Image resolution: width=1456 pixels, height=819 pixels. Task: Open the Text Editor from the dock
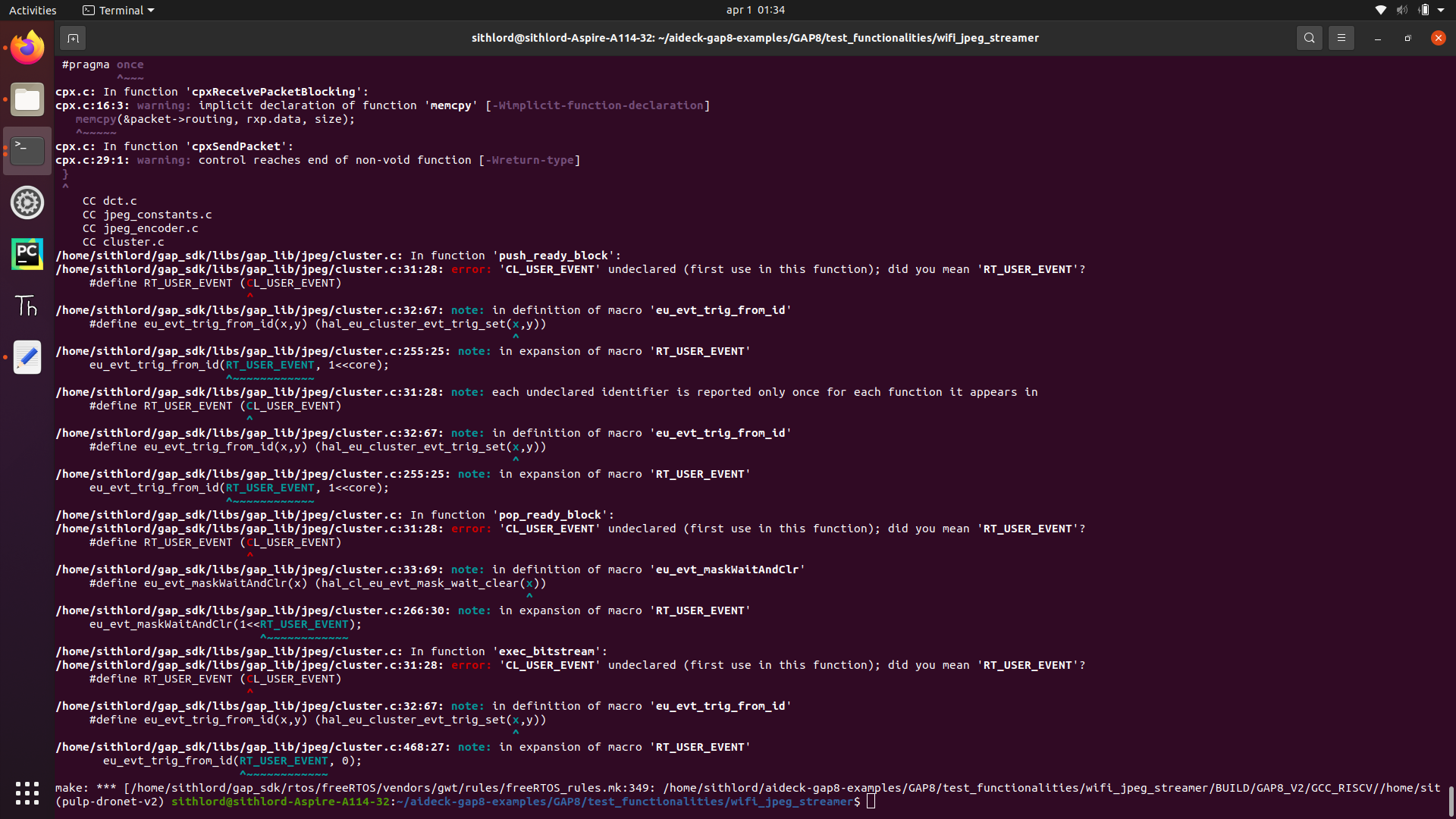(x=27, y=357)
